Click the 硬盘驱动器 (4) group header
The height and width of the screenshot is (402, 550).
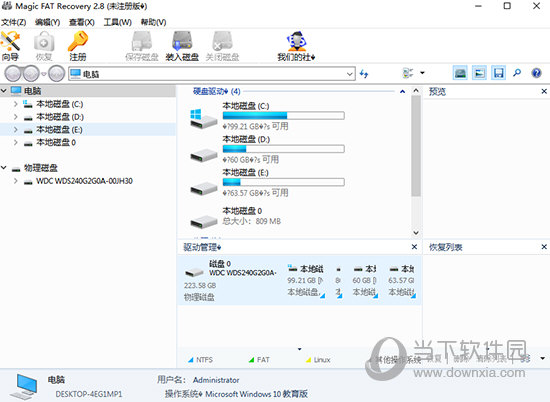216,92
